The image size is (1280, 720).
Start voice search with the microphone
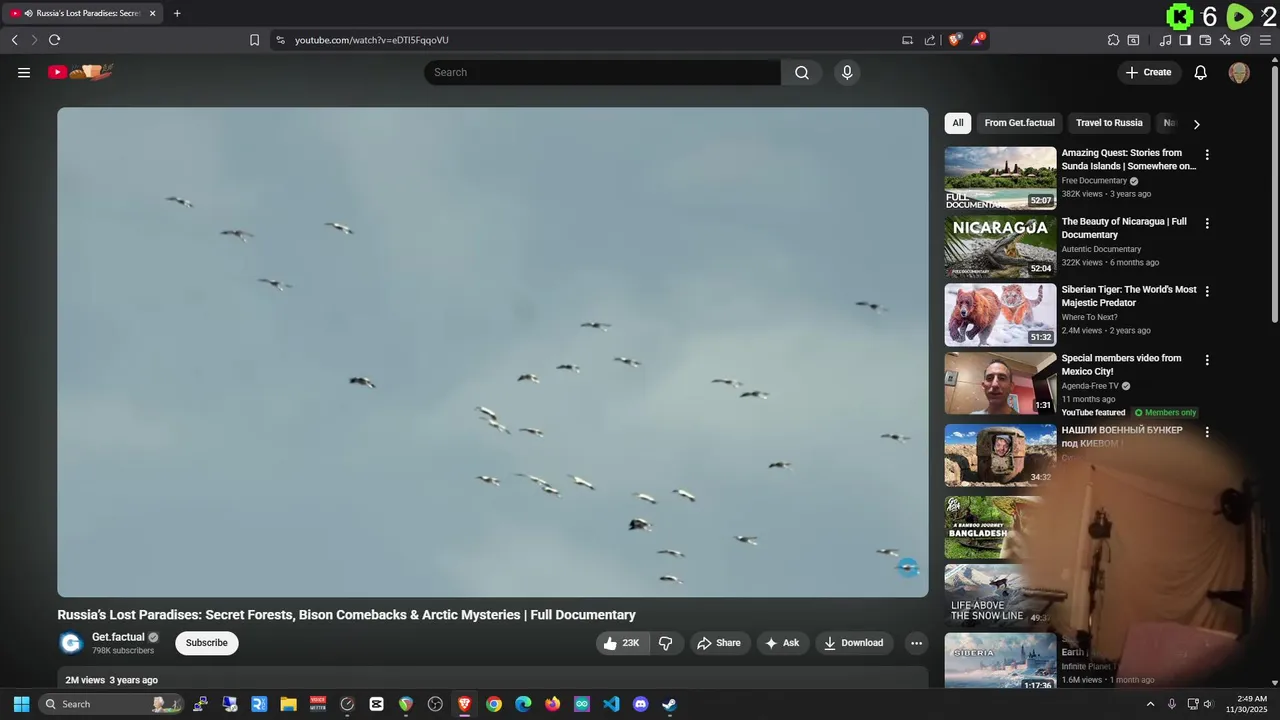click(847, 72)
